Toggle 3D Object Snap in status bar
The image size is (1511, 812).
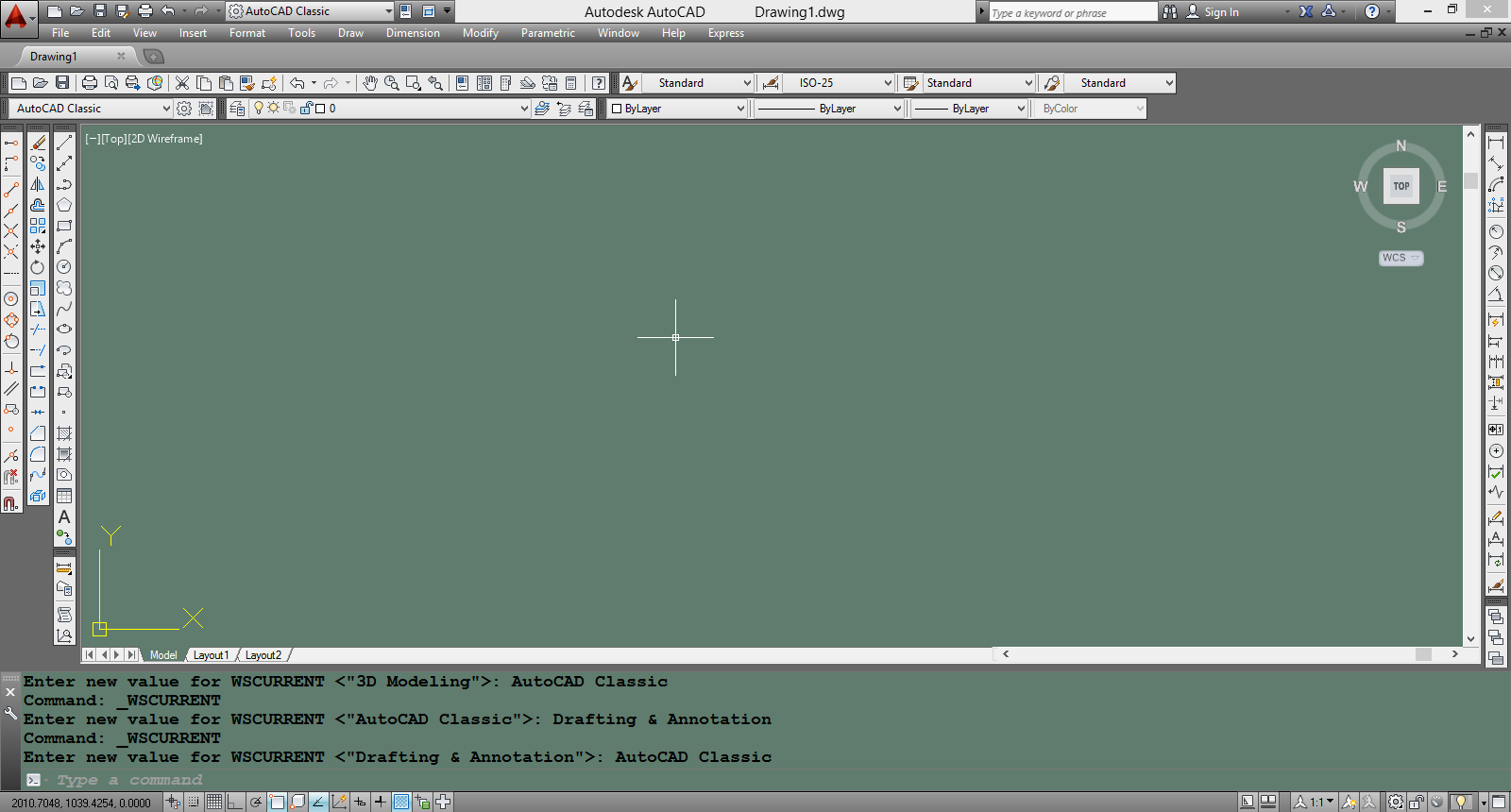pyautogui.click(x=297, y=802)
